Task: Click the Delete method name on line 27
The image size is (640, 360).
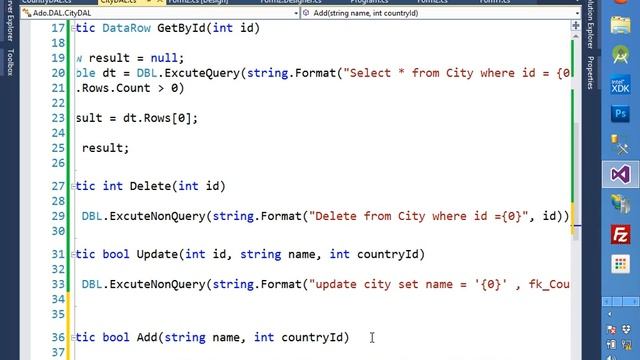Action: [x=150, y=187]
